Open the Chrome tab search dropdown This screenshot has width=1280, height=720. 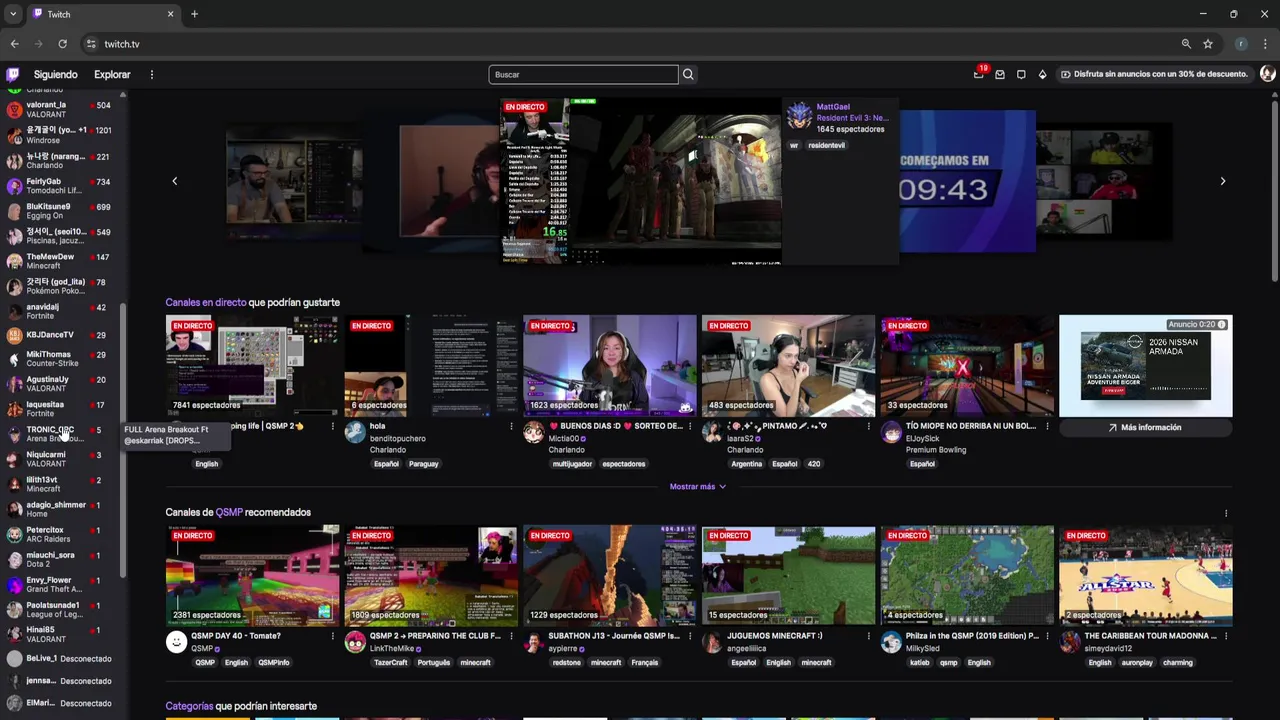click(x=12, y=14)
